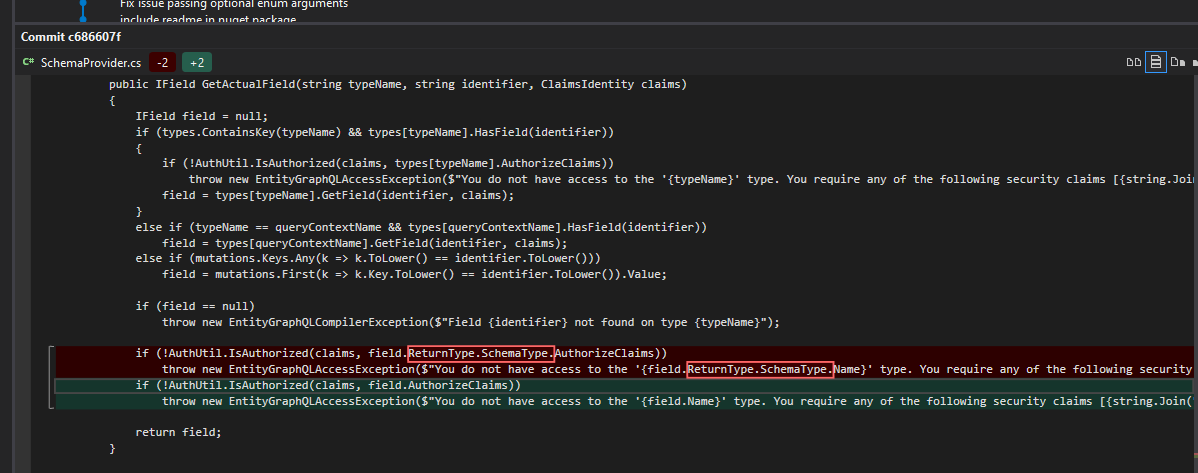The height and width of the screenshot is (473, 1198).
Task: Click the C# file type icon
Action: [28, 63]
